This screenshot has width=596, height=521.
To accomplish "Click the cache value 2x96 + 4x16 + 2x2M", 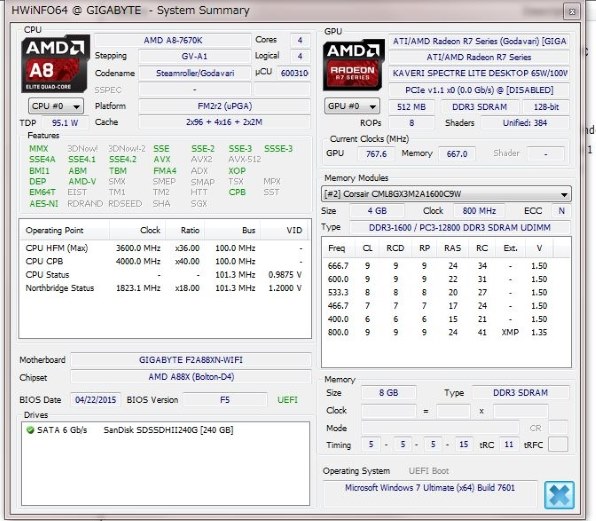I will (x=224, y=122).
